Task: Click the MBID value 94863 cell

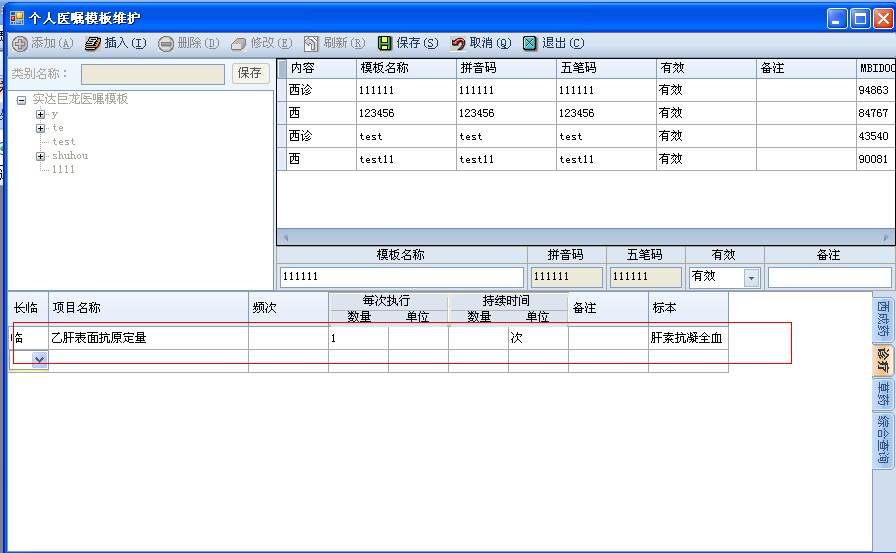Action: point(875,90)
